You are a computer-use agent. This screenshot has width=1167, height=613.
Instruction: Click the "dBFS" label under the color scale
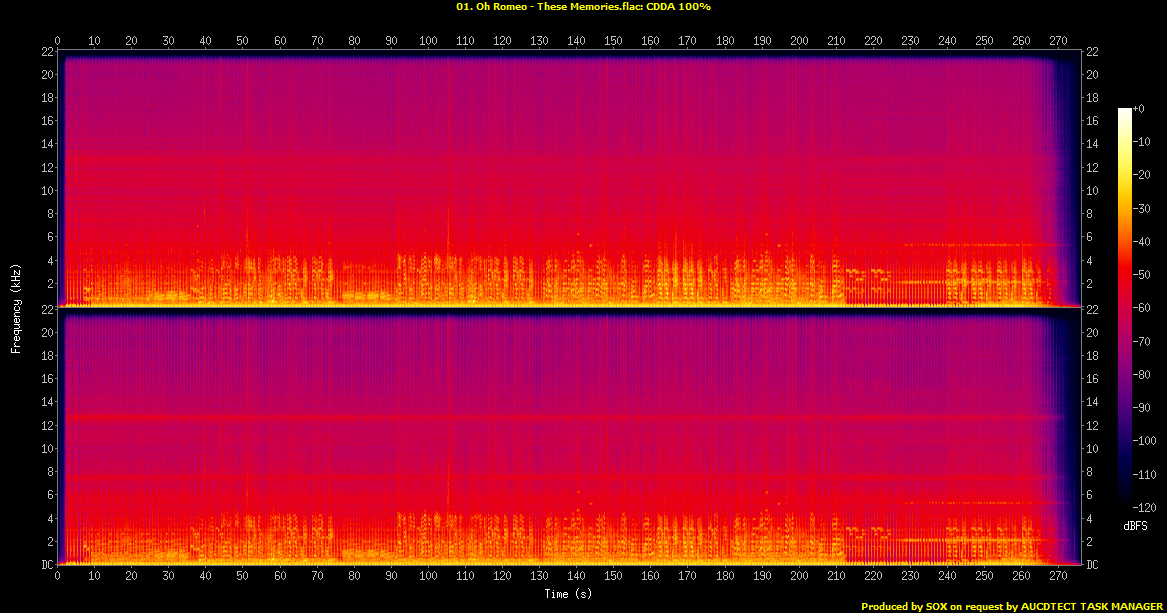[x=1135, y=526]
